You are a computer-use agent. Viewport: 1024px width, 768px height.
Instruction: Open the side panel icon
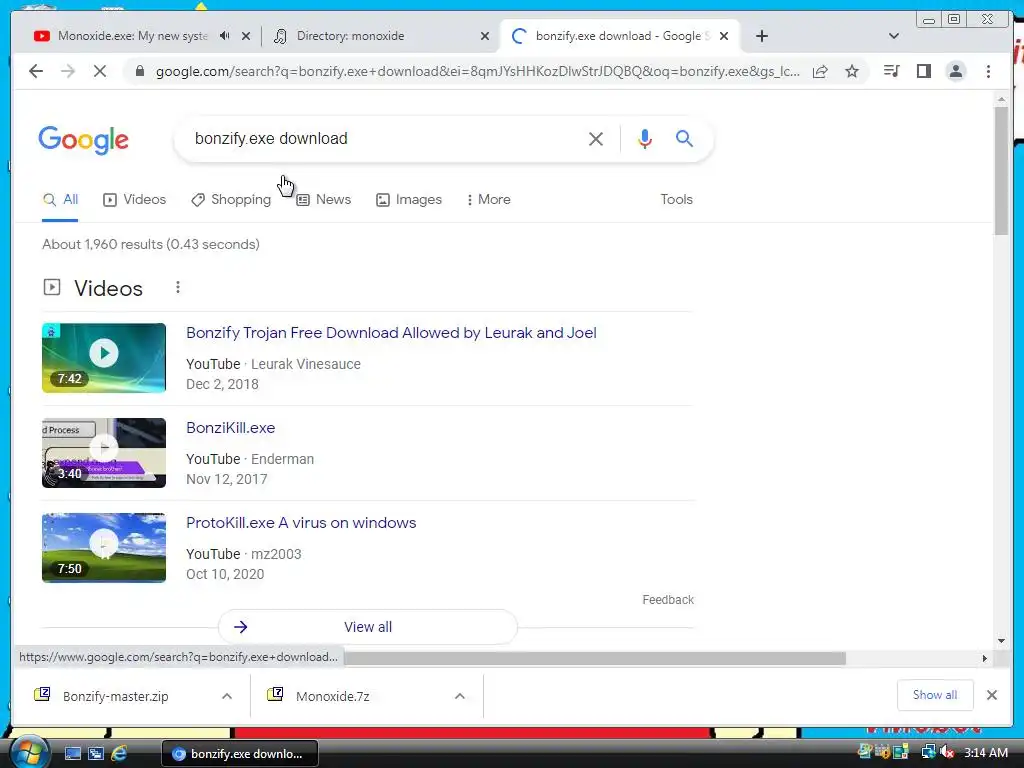coord(923,71)
